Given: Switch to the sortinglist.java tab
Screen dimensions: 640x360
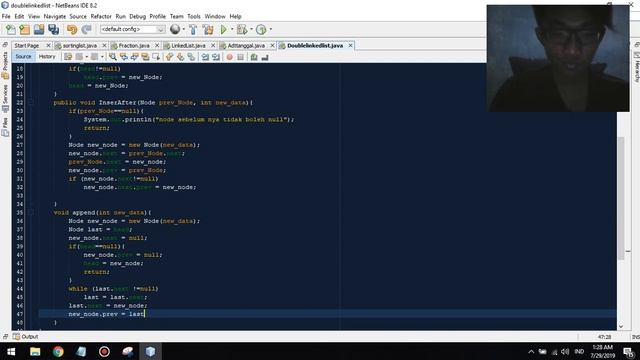Looking at the screenshot, I should pos(80,46).
